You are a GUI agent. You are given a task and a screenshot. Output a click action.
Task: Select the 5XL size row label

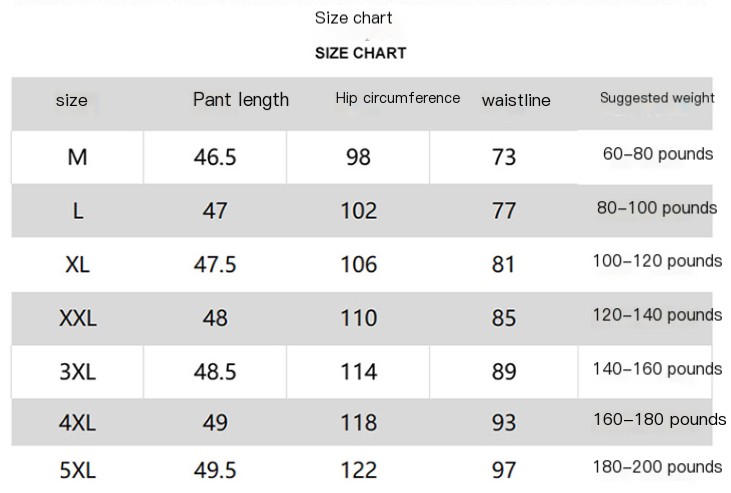point(77,470)
